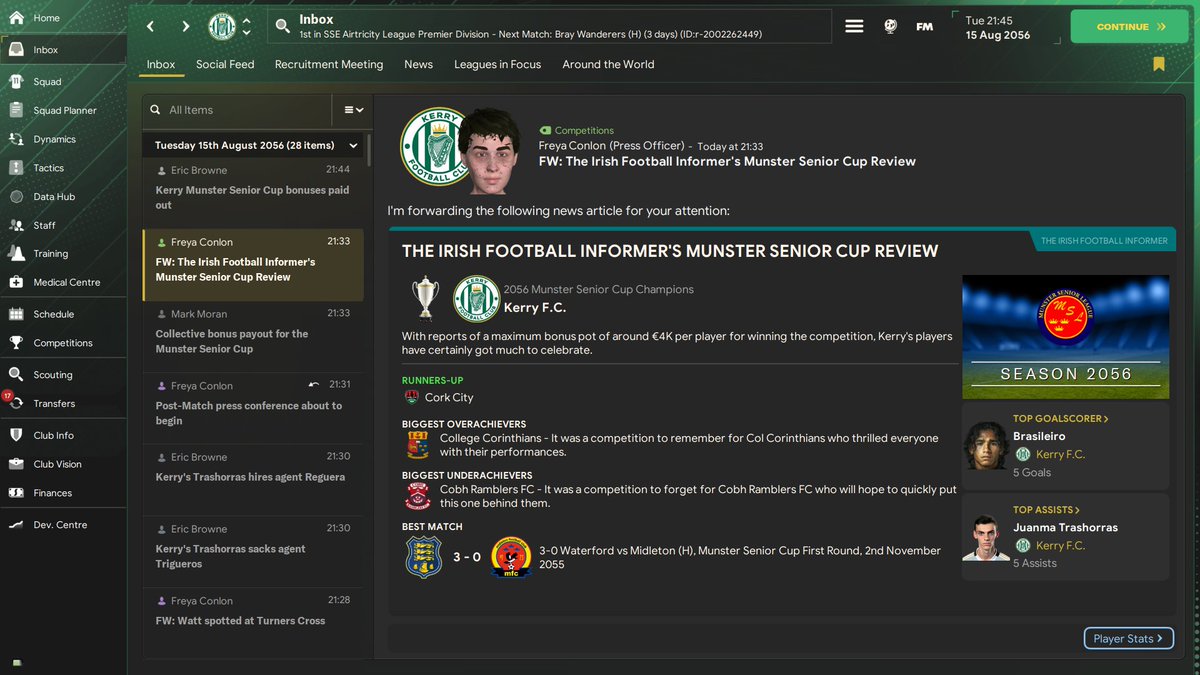Switch to the Around the World tab
1200x675 pixels.
pyautogui.click(x=608, y=64)
